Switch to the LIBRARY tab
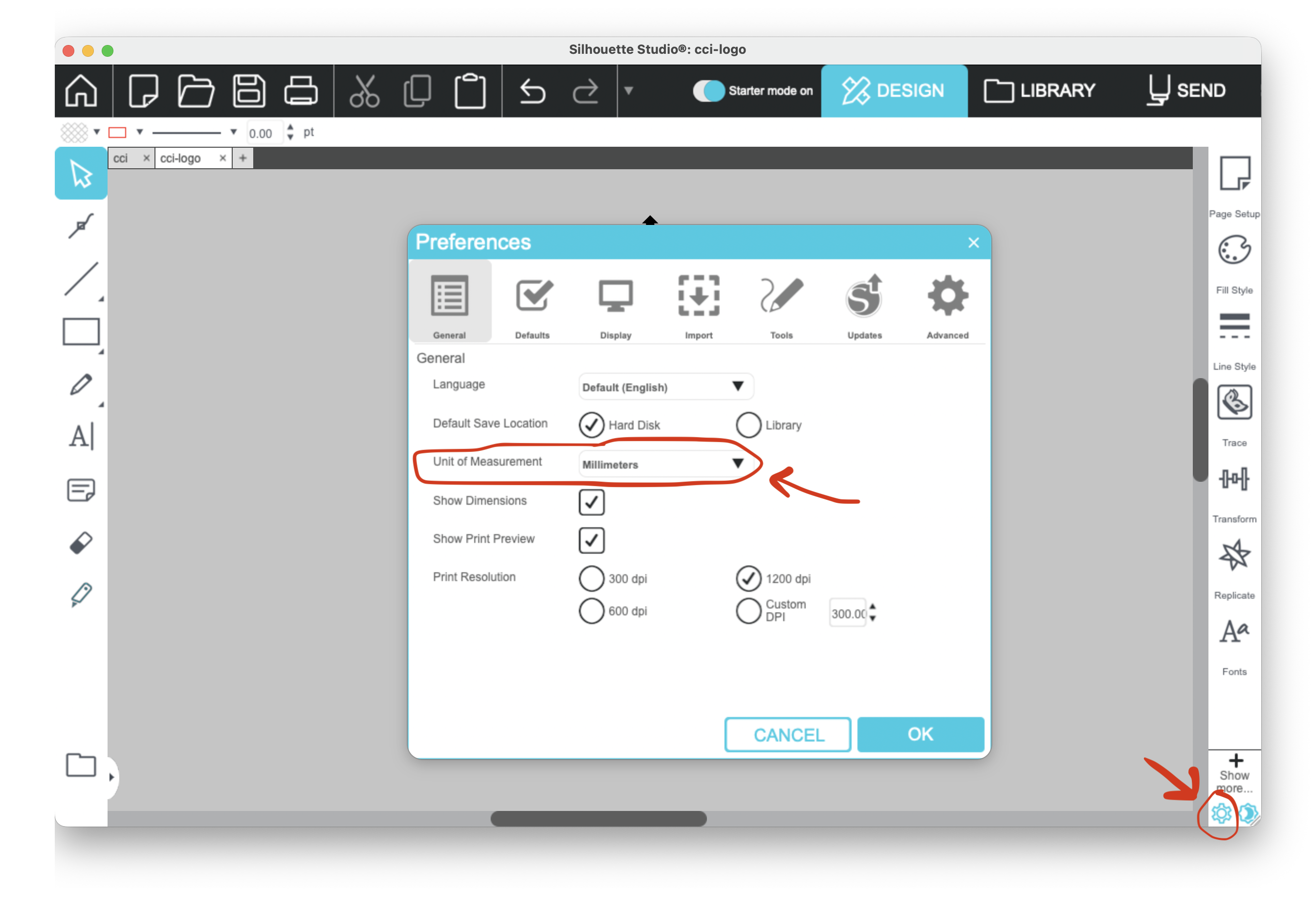Viewport: 1316px width, 899px height. (x=1040, y=90)
